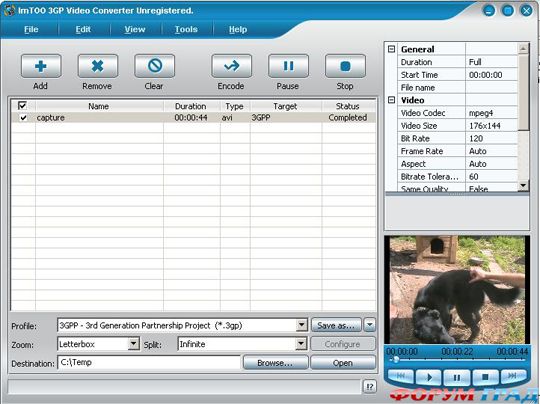This screenshot has height=404, width=540.
Task: Click the empty File name value cell
Action: pos(491,87)
